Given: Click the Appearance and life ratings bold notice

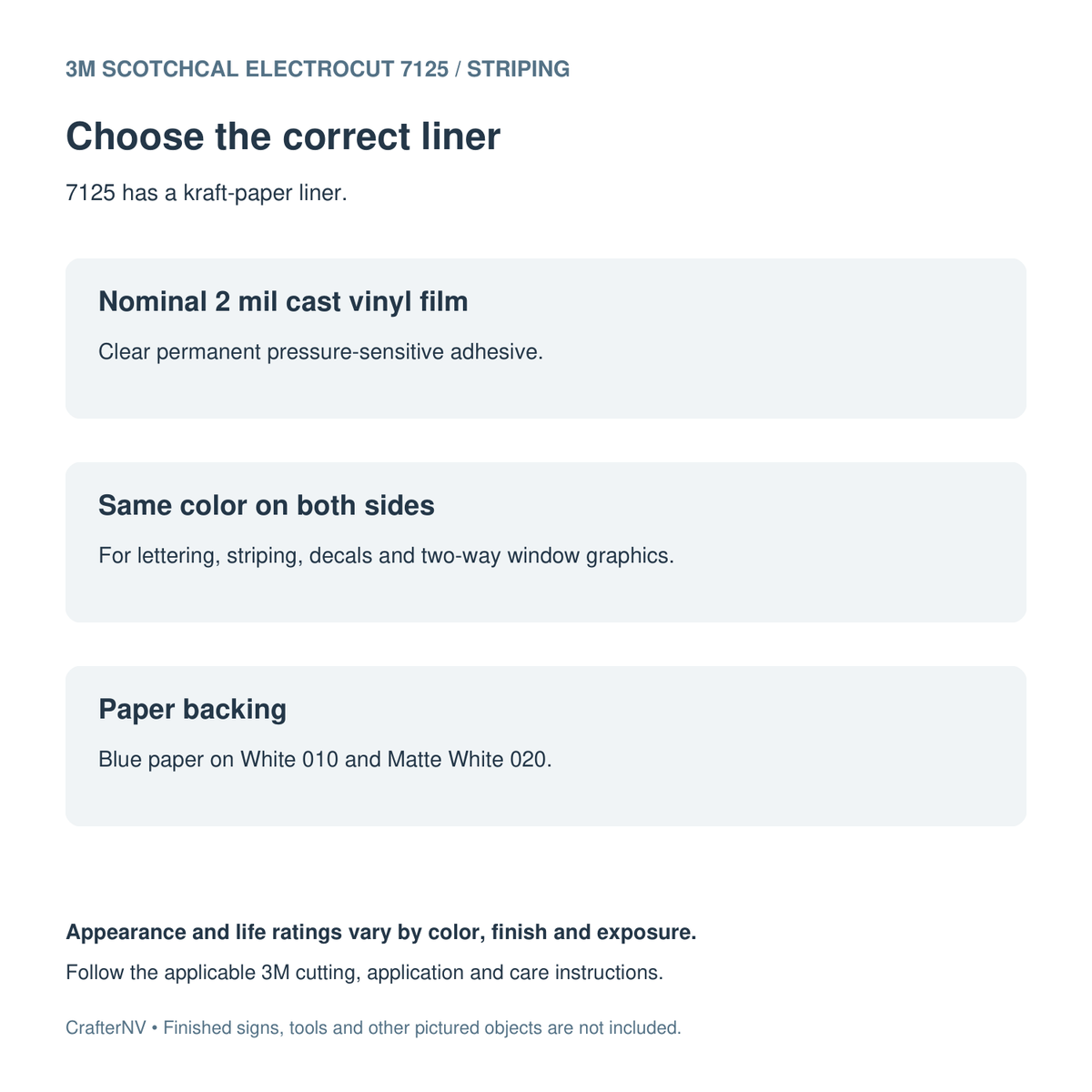Looking at the screenshot, I should (x=381, y=933).
